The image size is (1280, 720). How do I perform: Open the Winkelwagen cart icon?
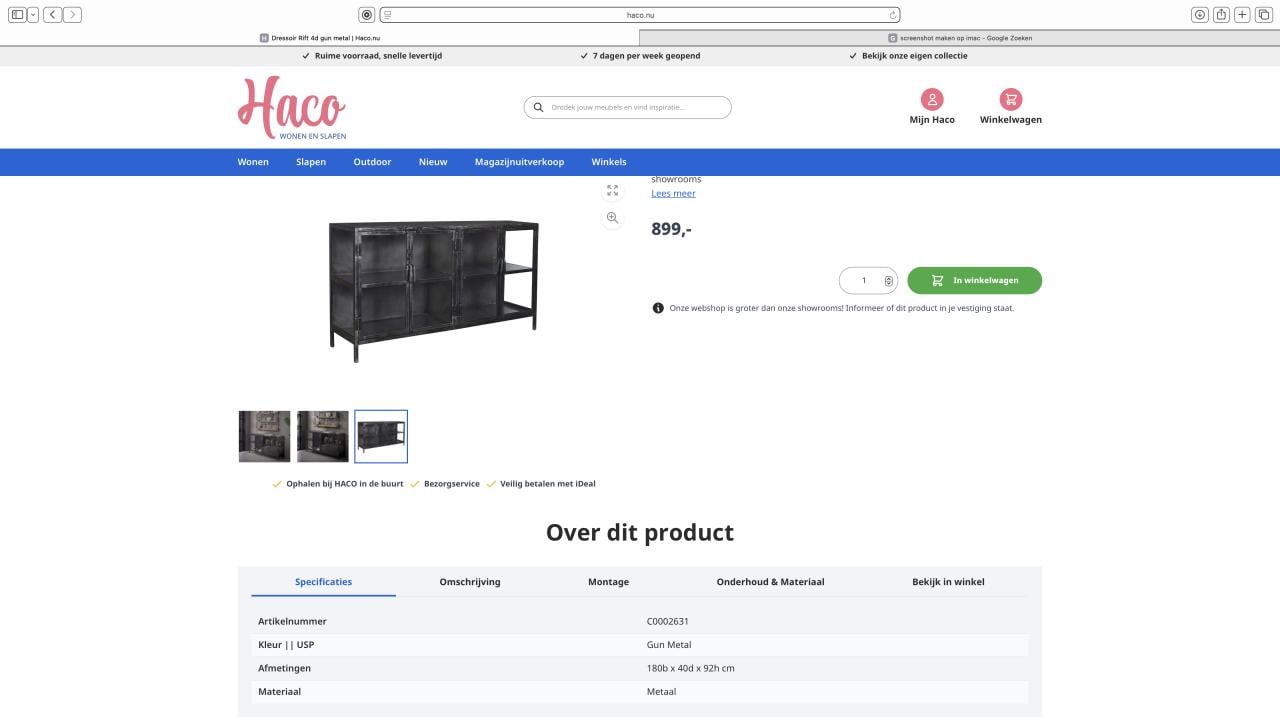pyautogui.click(x=1011, y=99)
